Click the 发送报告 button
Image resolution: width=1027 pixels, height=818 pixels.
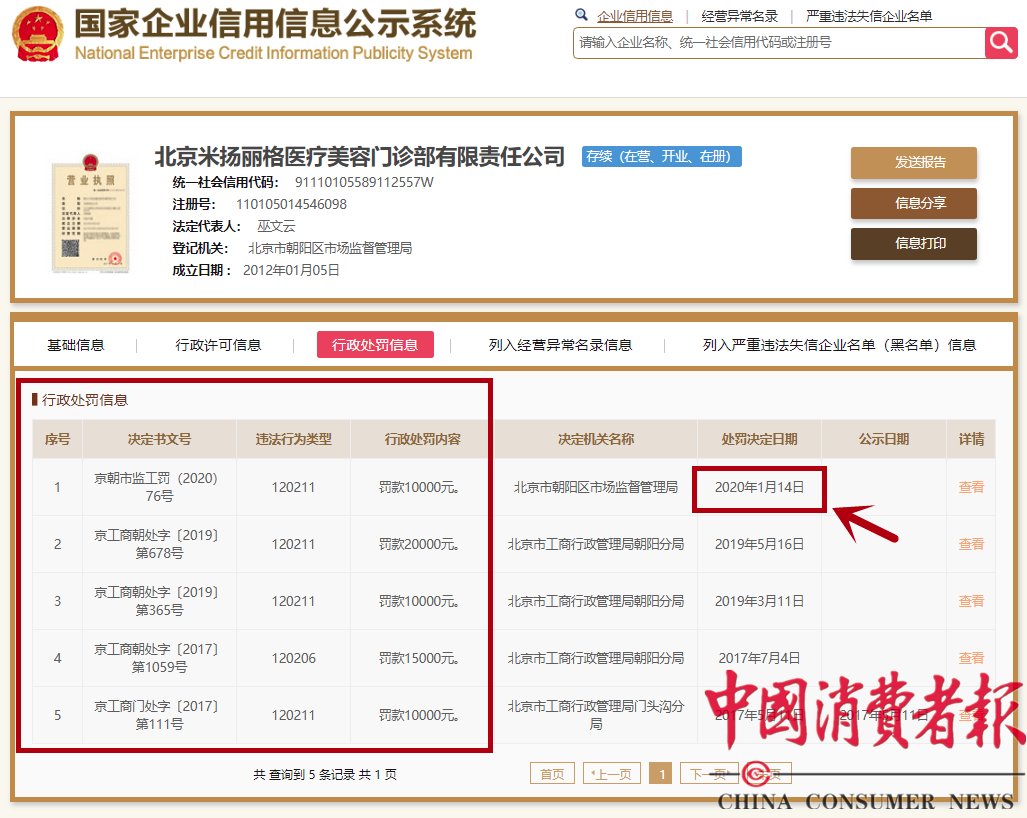coord(914,162)
